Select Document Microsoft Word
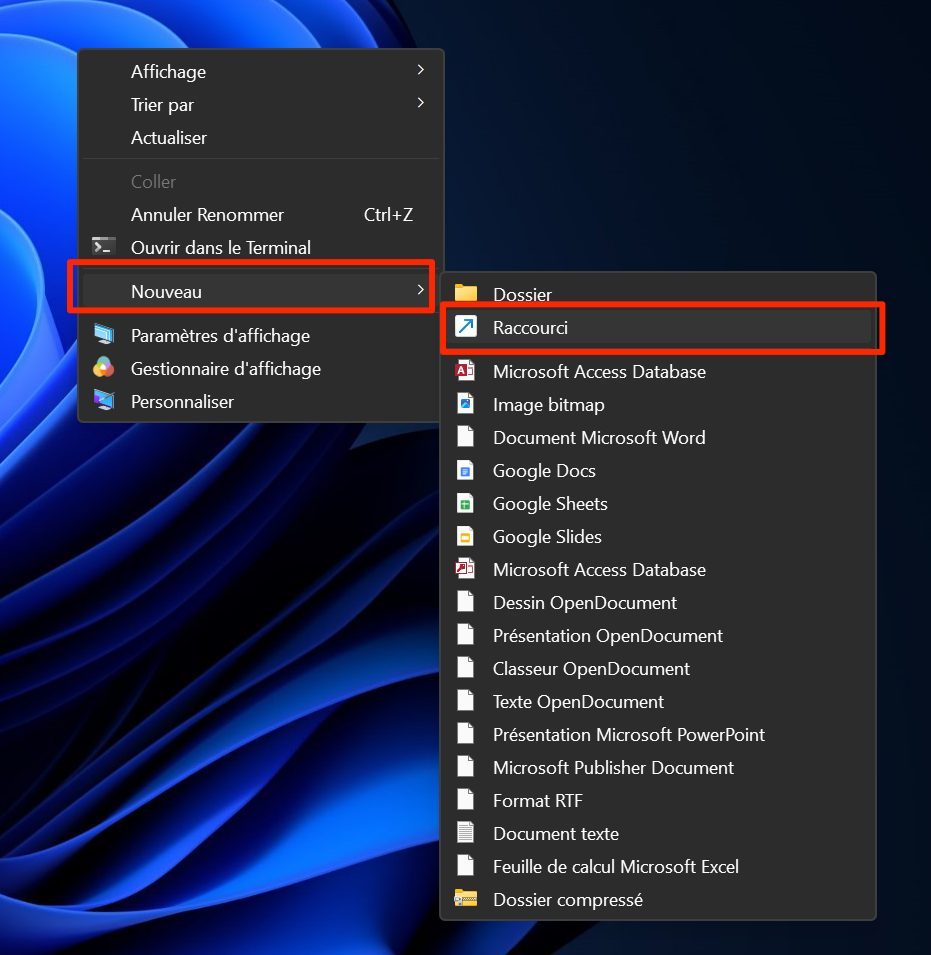Image resolution: width=931 pixels, height=955 pixels. (658, 437)
